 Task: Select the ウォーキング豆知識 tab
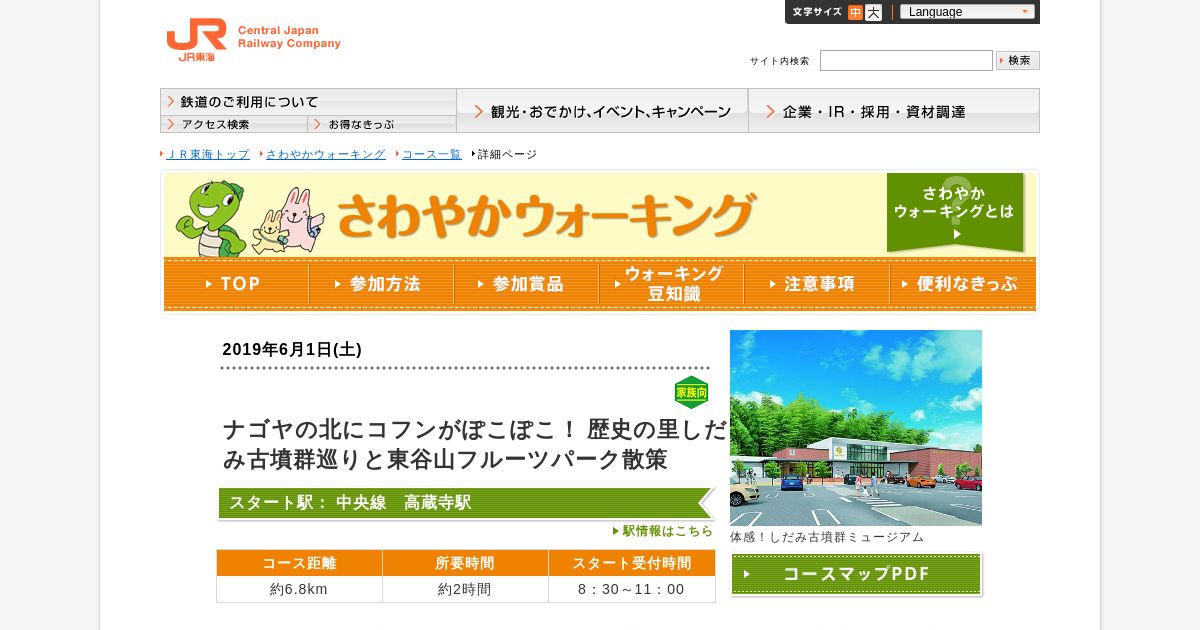(x=671, y=284)
